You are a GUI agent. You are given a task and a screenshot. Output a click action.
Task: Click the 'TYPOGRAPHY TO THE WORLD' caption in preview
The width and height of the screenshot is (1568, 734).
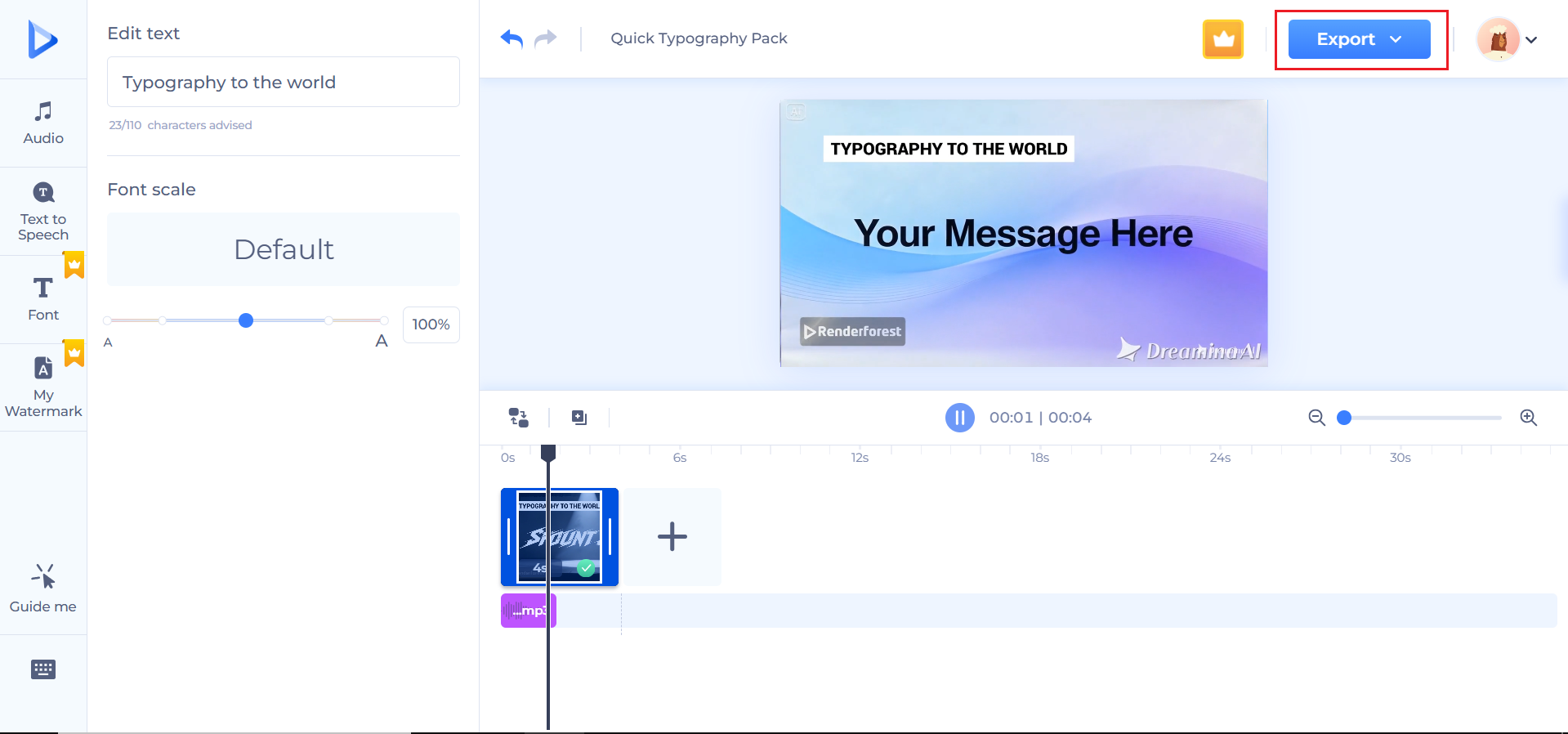coord(949,149)
